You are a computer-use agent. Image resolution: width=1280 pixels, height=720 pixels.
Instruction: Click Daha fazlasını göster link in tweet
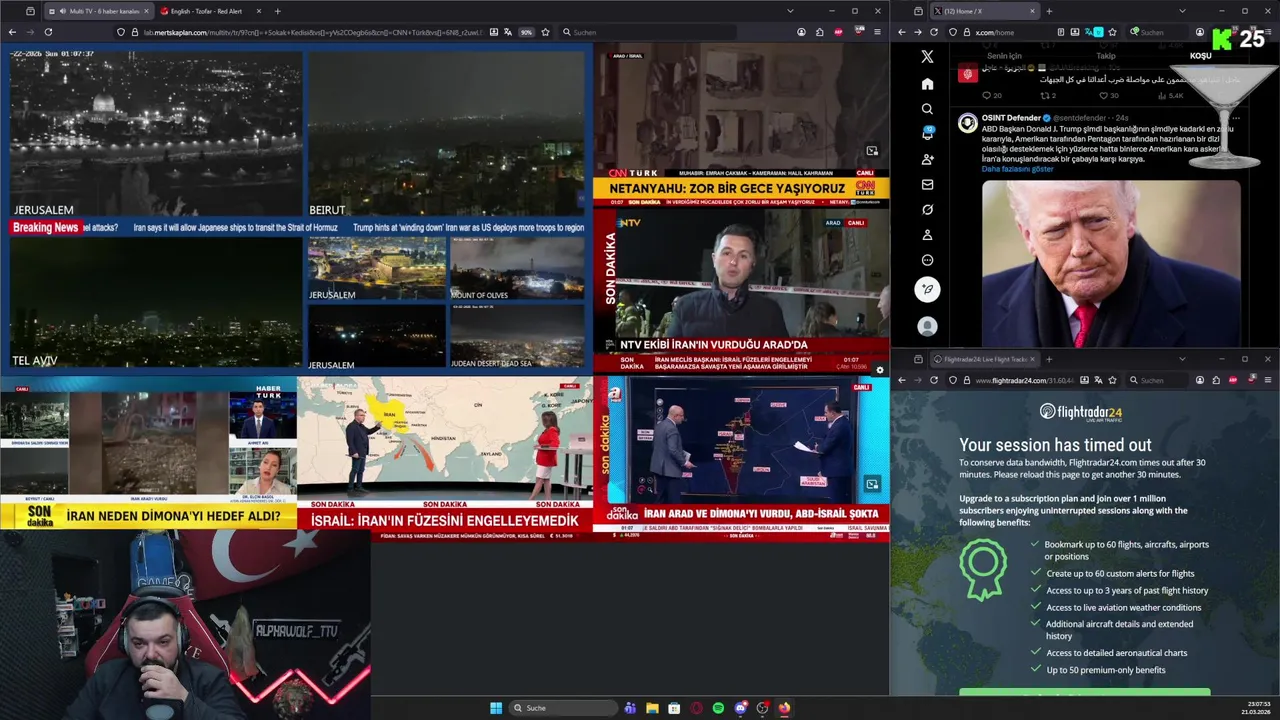tap(1017, 169)
